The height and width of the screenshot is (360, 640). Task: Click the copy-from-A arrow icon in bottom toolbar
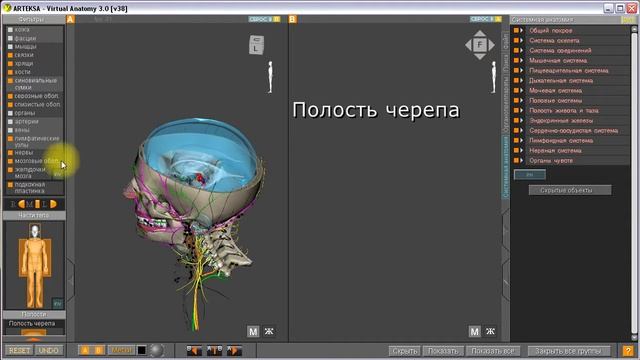point(234,351)
